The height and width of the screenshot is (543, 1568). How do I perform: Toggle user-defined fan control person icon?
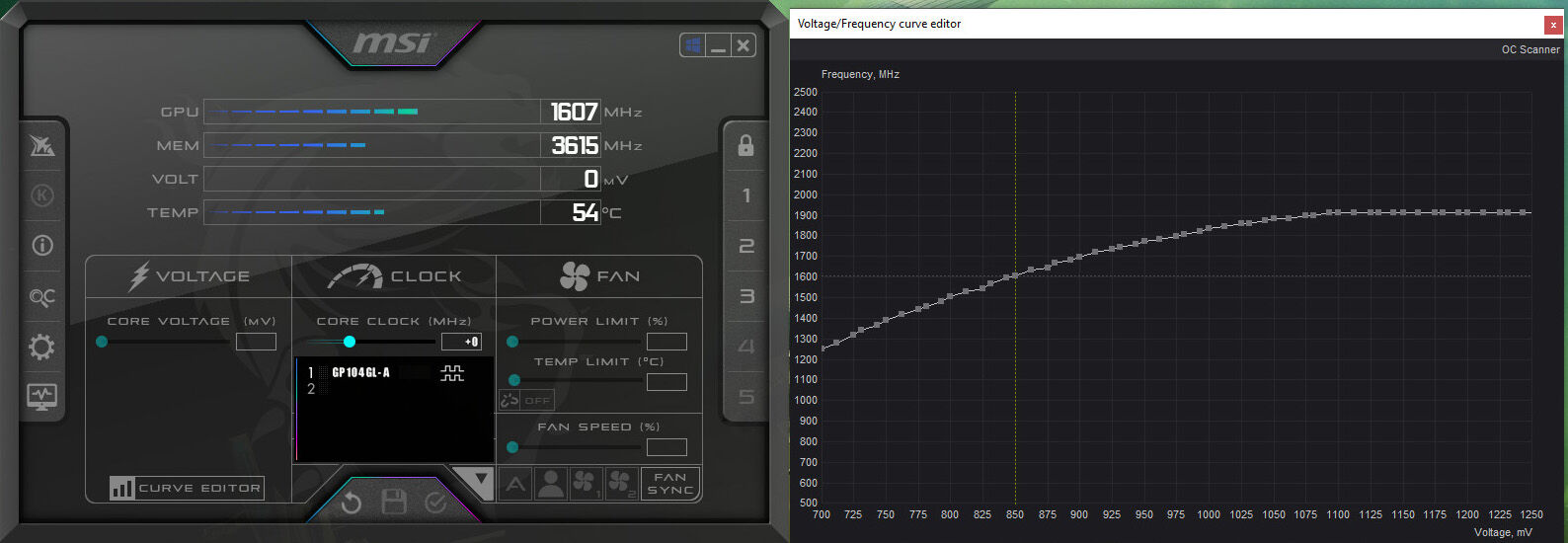551,484
